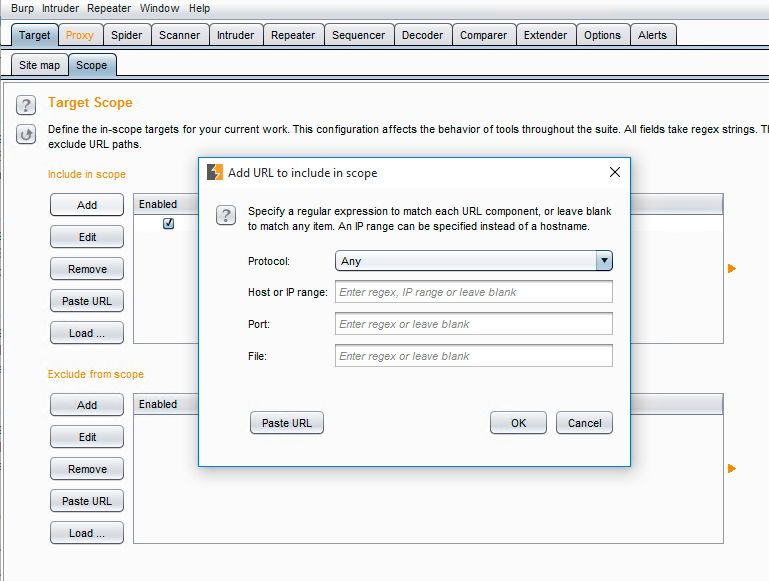The height and width of the screenshot is (581, 769).
Task: Click the Port input field
Action: click(474, 324)
